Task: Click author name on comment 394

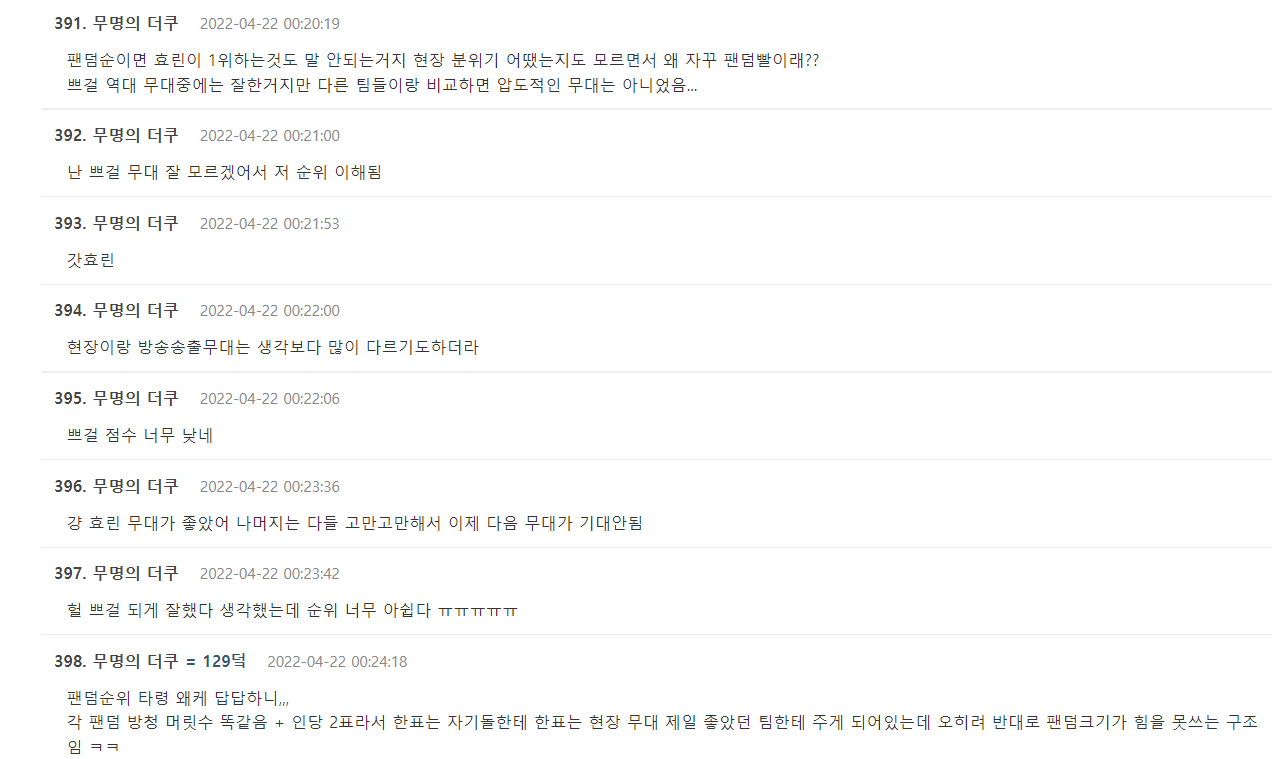Action: (x=135, y=310)
